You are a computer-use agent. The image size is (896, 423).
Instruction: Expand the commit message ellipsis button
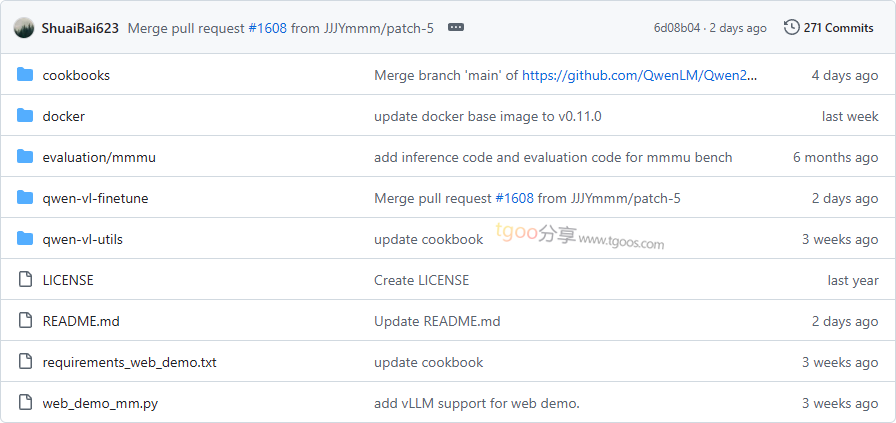point(456,28)
